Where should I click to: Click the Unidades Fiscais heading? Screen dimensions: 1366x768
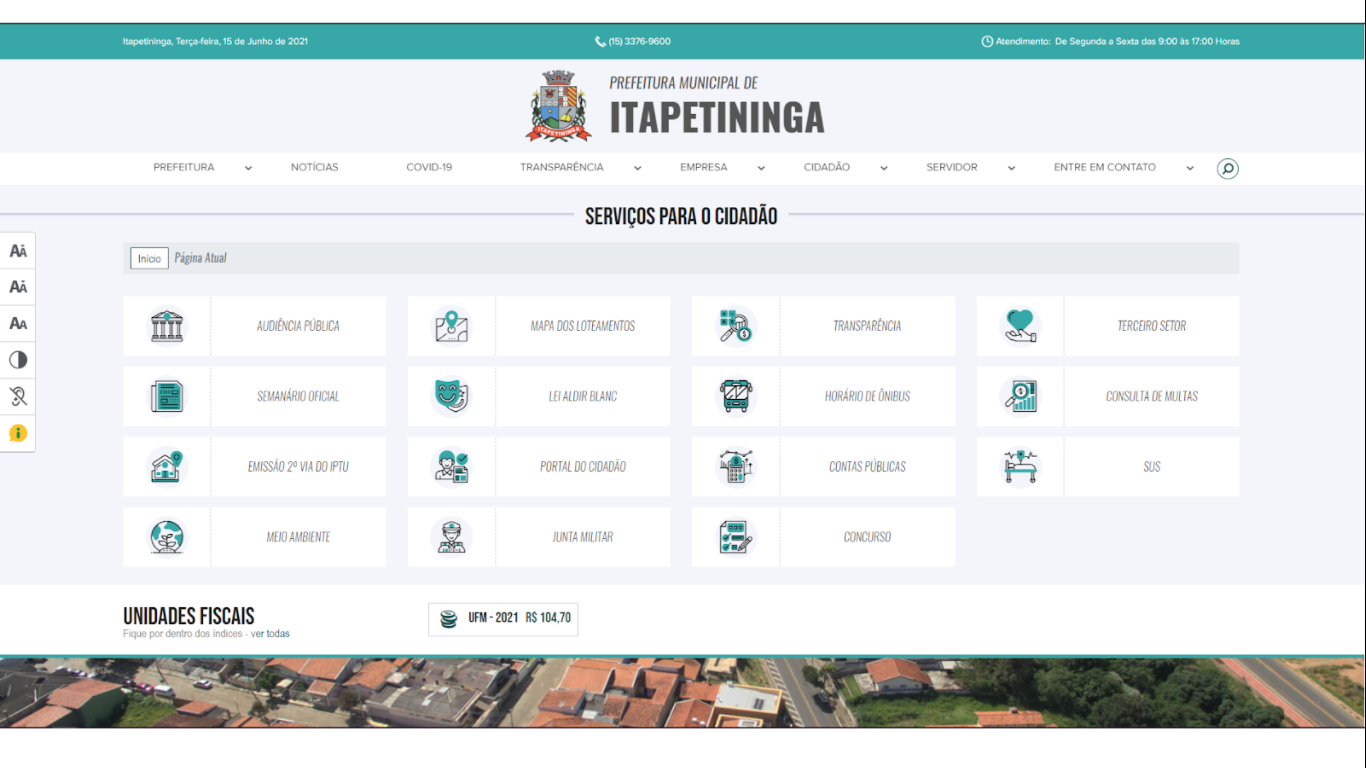(x=189, y=616)
